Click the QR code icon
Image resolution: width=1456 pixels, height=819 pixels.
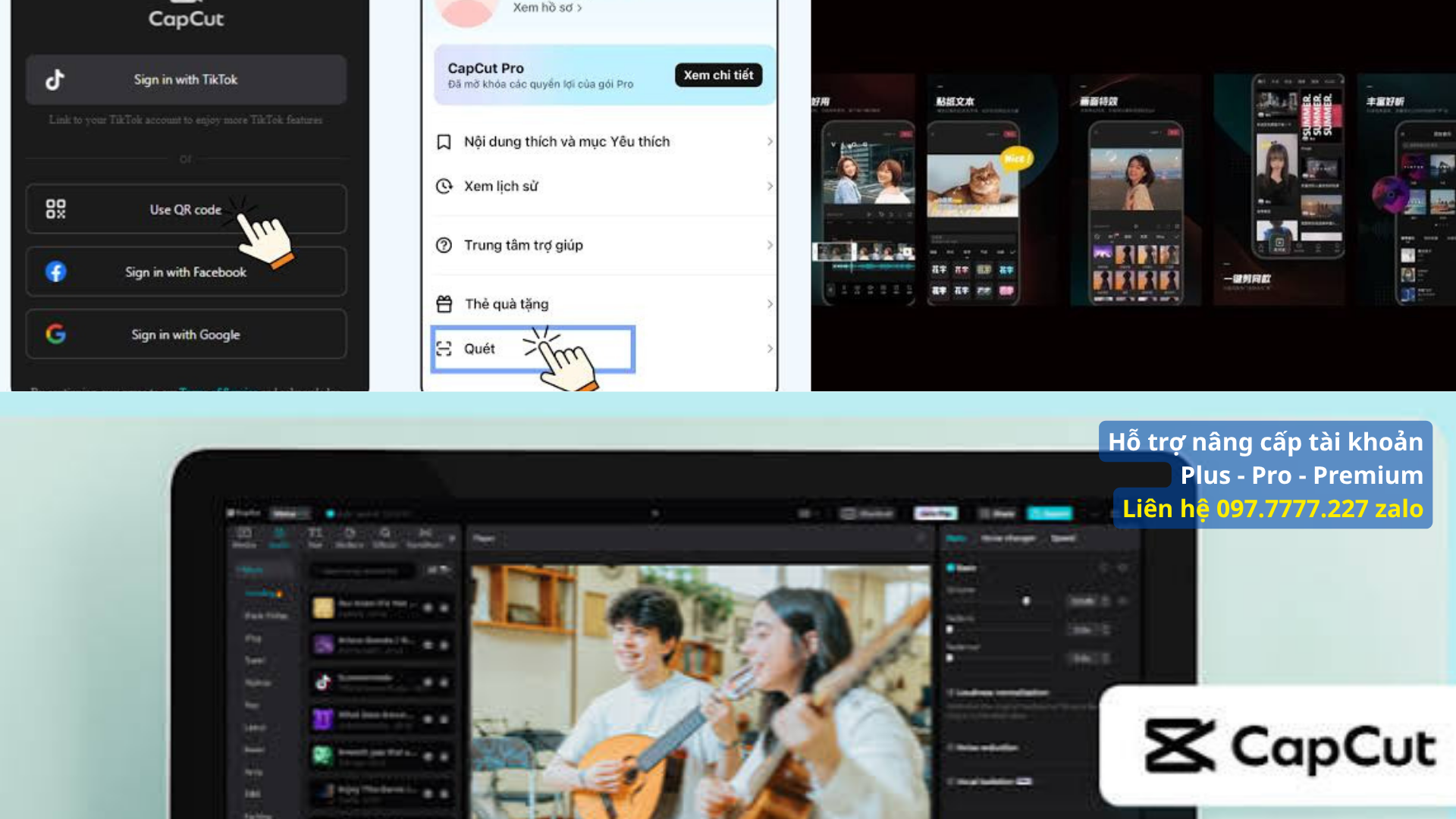tap(55, 209)
